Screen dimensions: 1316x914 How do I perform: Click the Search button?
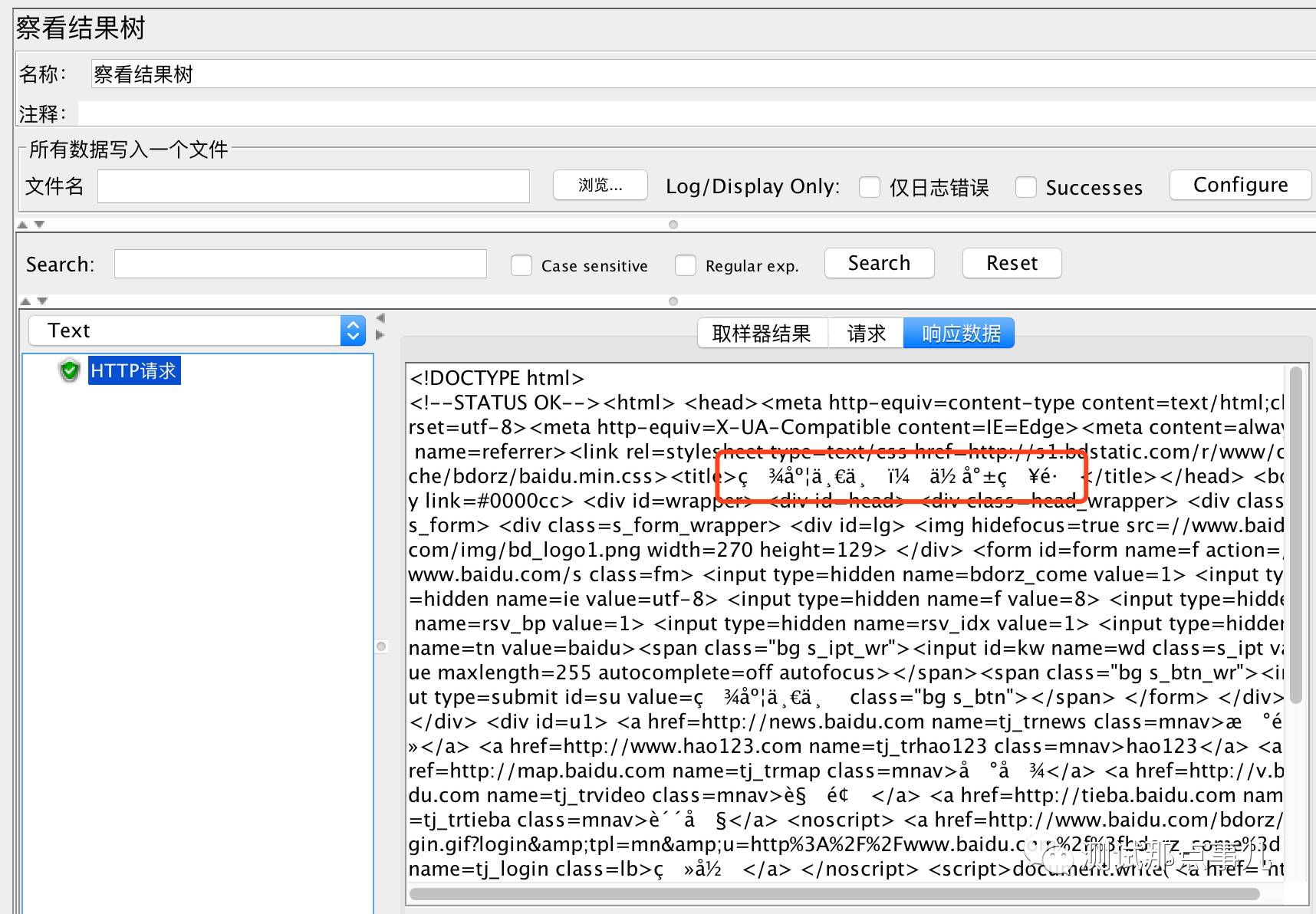(x=880, y=263)
